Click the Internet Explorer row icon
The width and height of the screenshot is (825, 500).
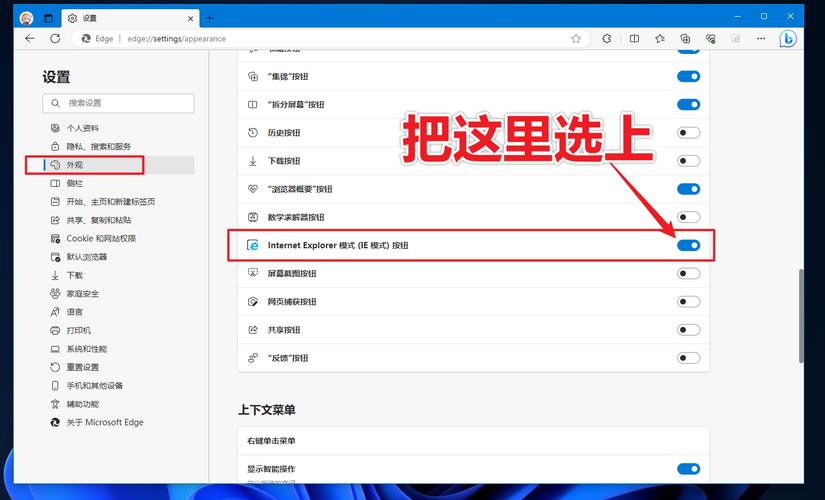pos(253,245)
